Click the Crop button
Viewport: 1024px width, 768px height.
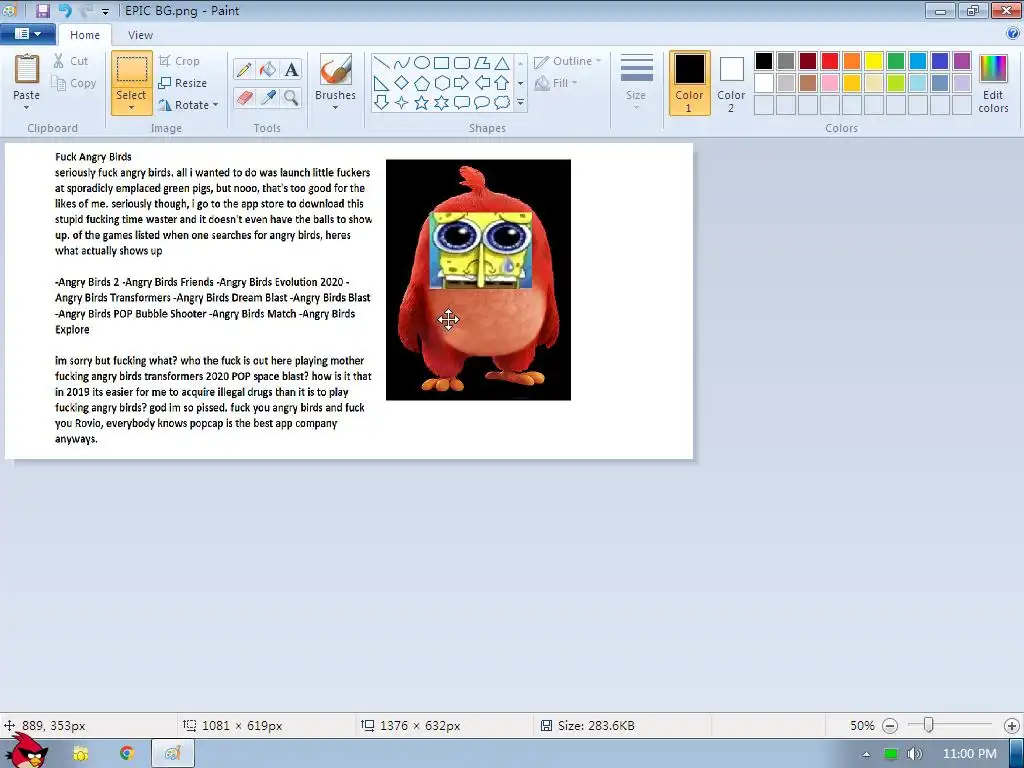click(x=179, y=61)
